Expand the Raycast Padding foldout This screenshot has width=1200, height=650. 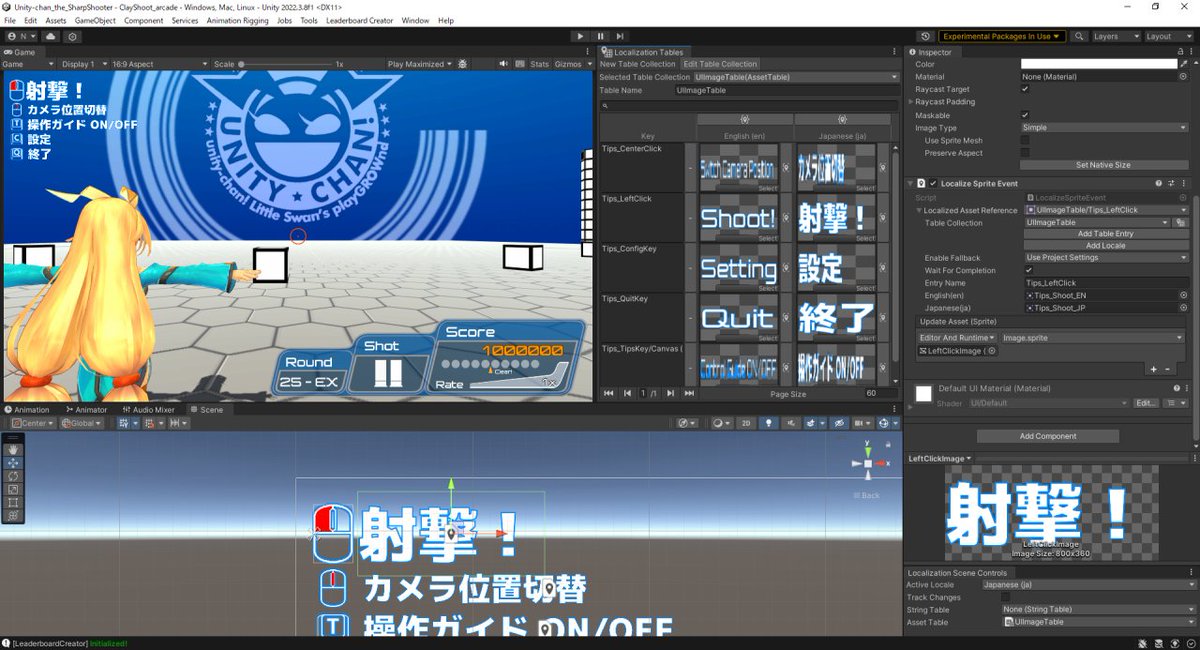pyautogui.click(x=912, y=102)
